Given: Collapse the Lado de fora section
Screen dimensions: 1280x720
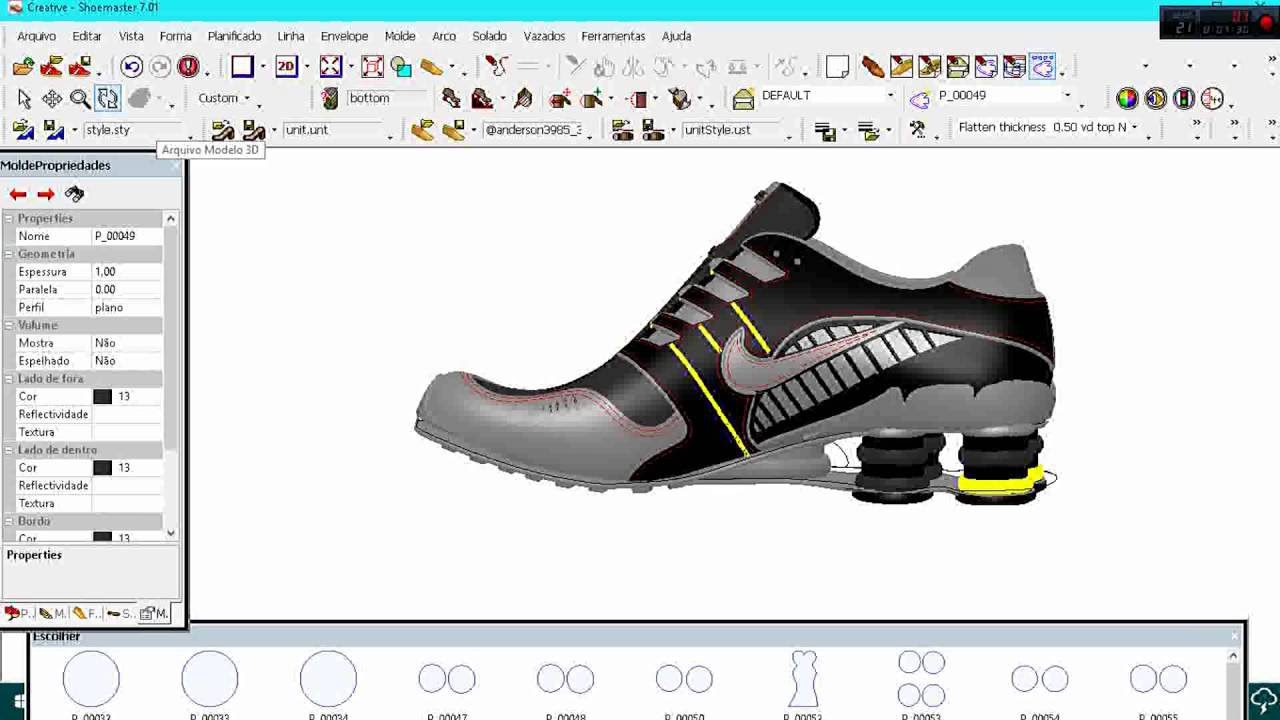Looking at the screenshot, I should point(9,379).
